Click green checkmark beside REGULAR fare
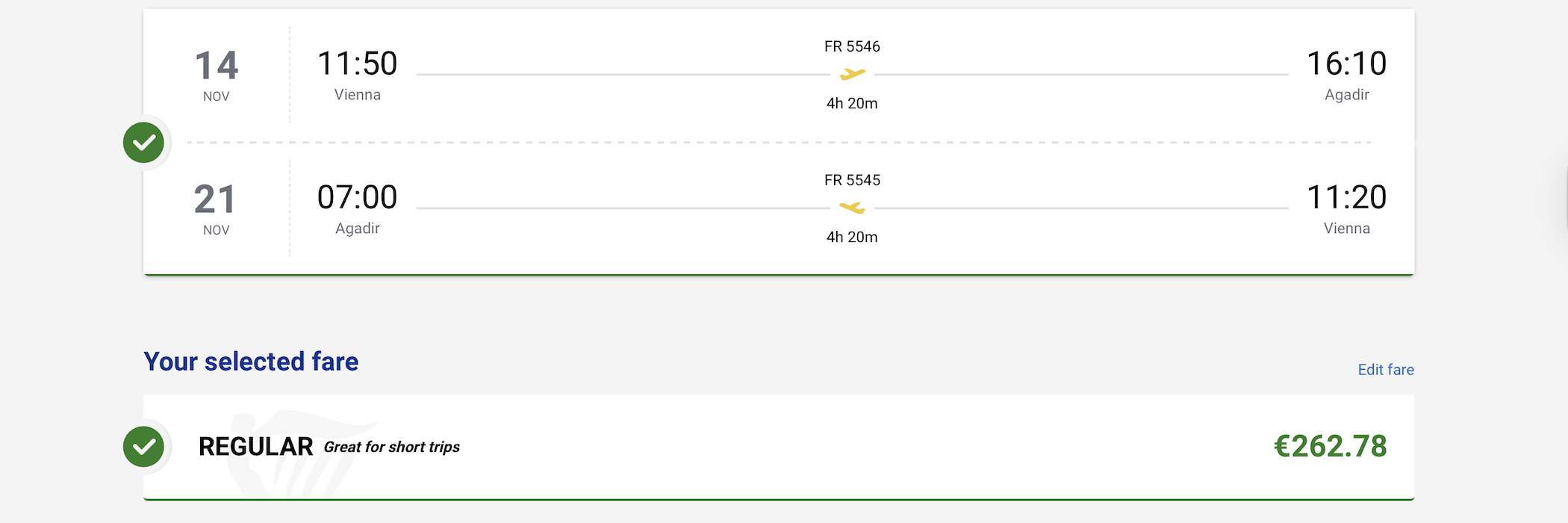Viewport: 1568px width, 523px height. (143, 447)
